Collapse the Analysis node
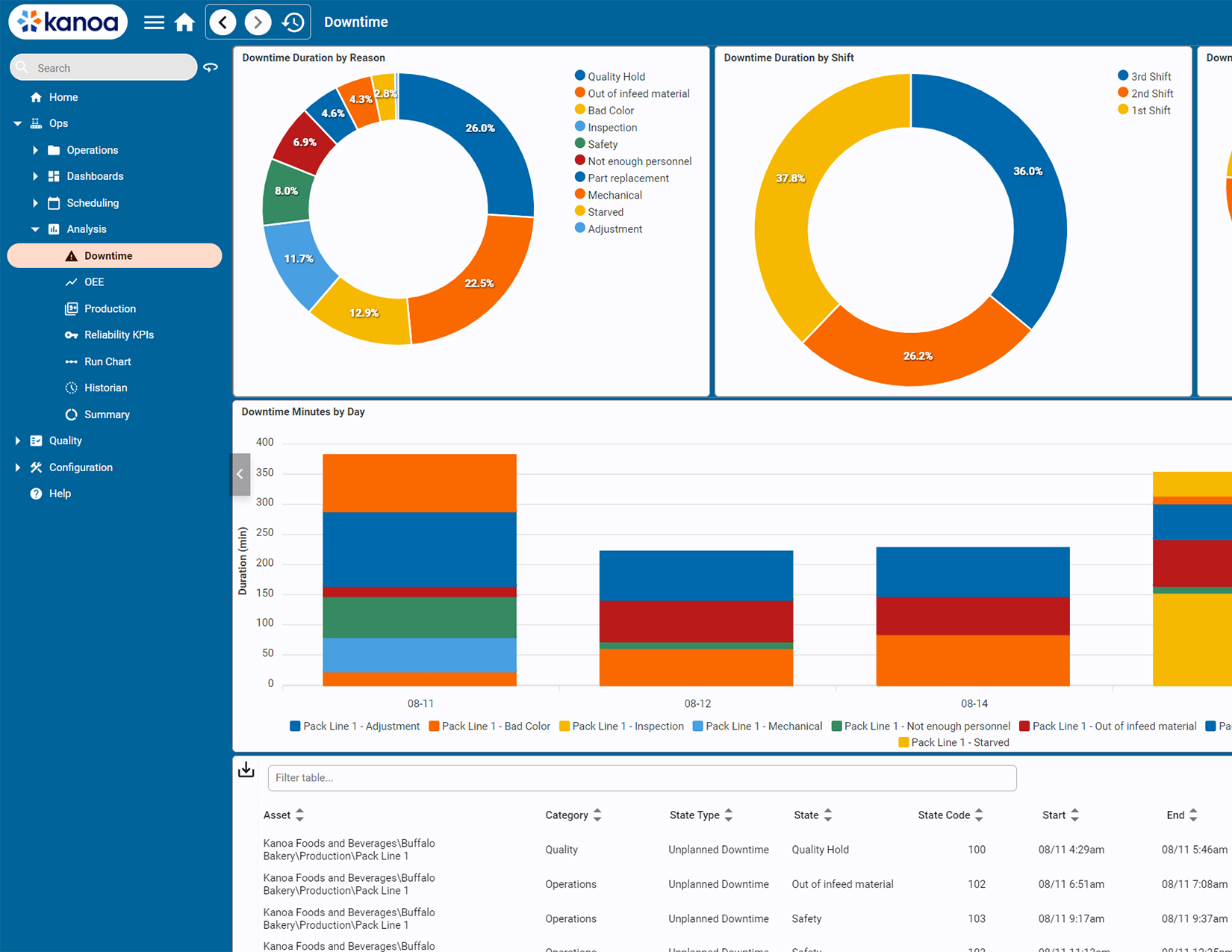Viewport: 1232px width, 952px height. [35, 229]
